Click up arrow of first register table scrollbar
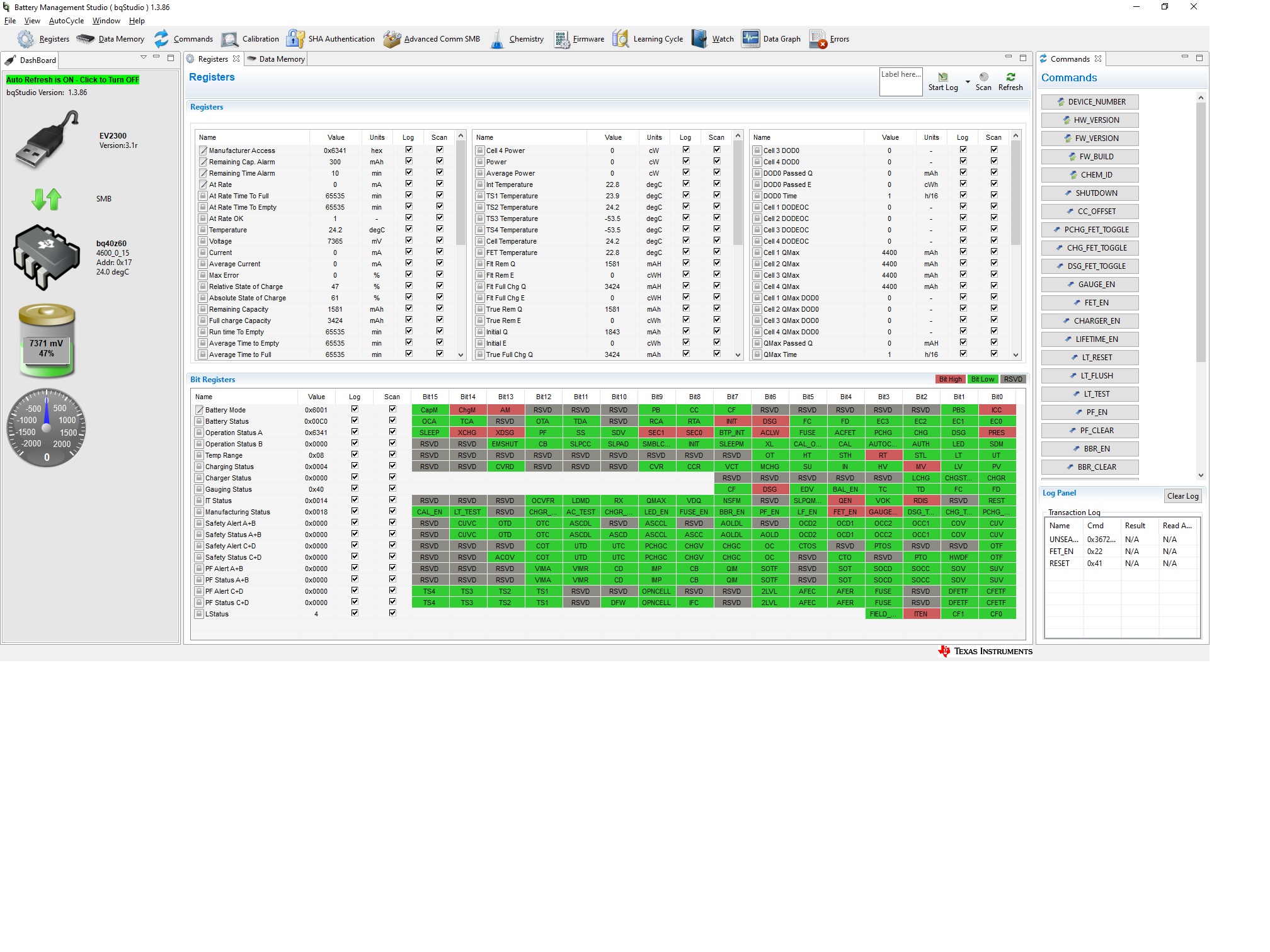The width and height of the screenshot is (1270, 952). coord(461,136)
